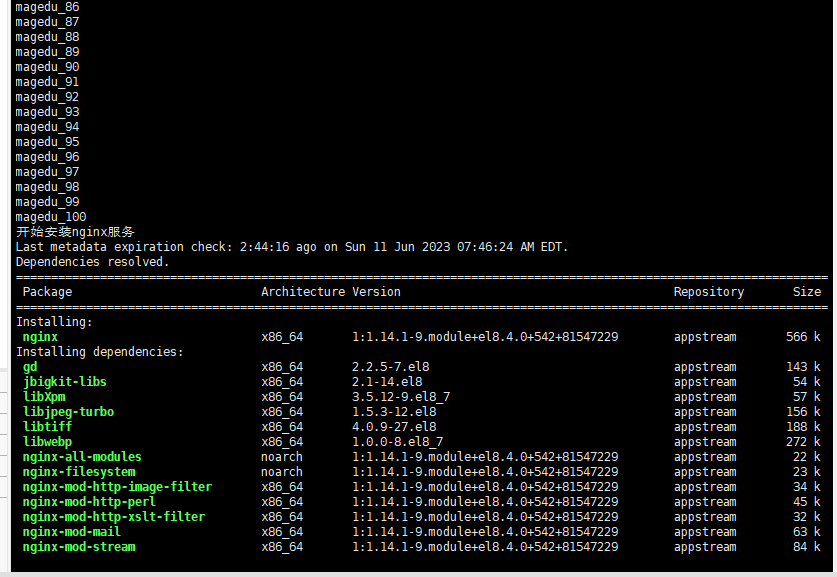The height and width of the screenshot is (577, 837).
Task: Select the magedu_98 line
Action: [x=48, y=187]
